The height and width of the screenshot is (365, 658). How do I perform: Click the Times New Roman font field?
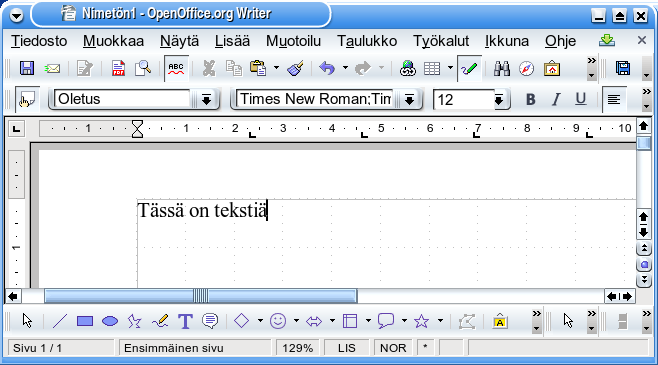[315, 99]
